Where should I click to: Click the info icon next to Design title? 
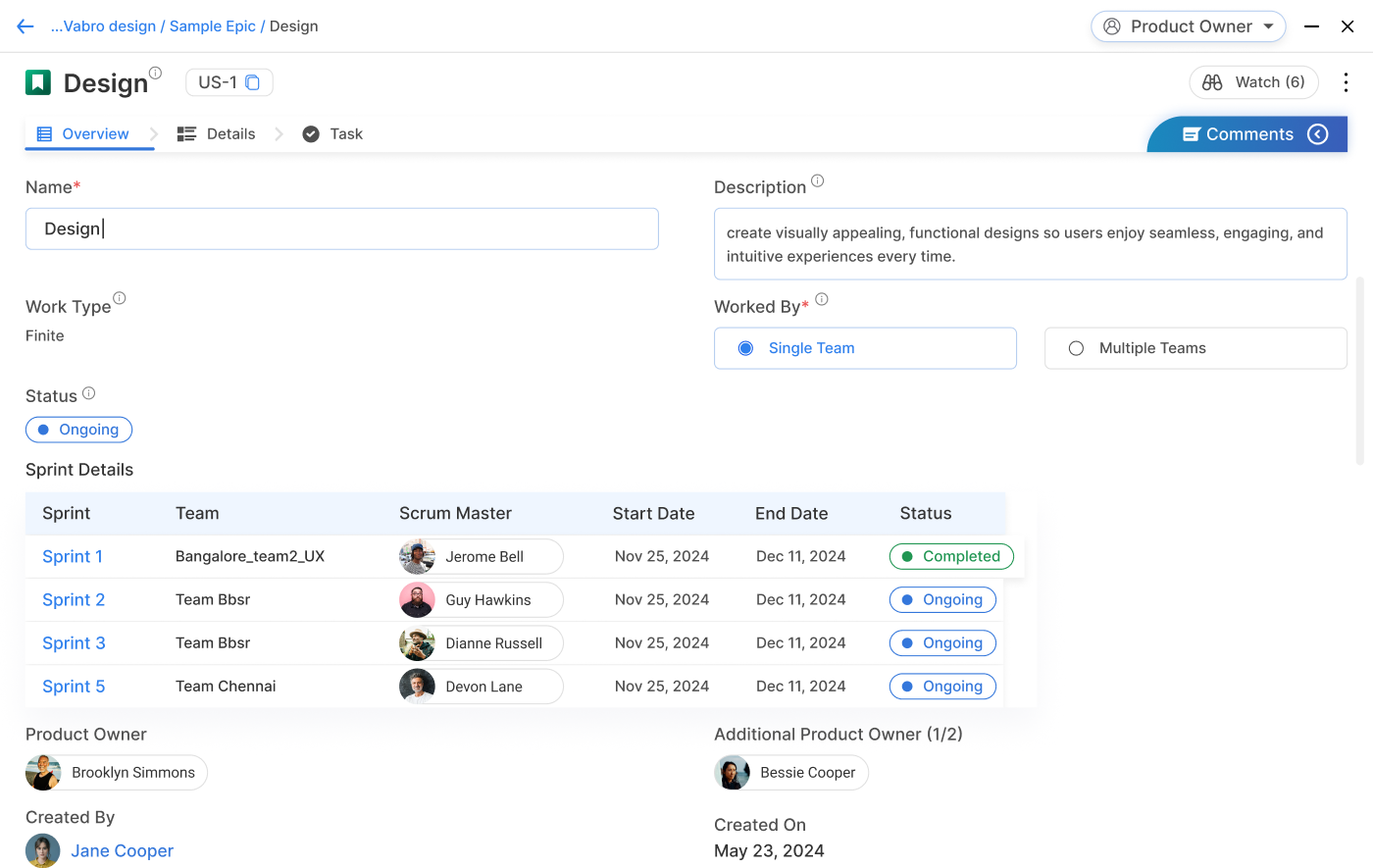click(x=155, y=73)
